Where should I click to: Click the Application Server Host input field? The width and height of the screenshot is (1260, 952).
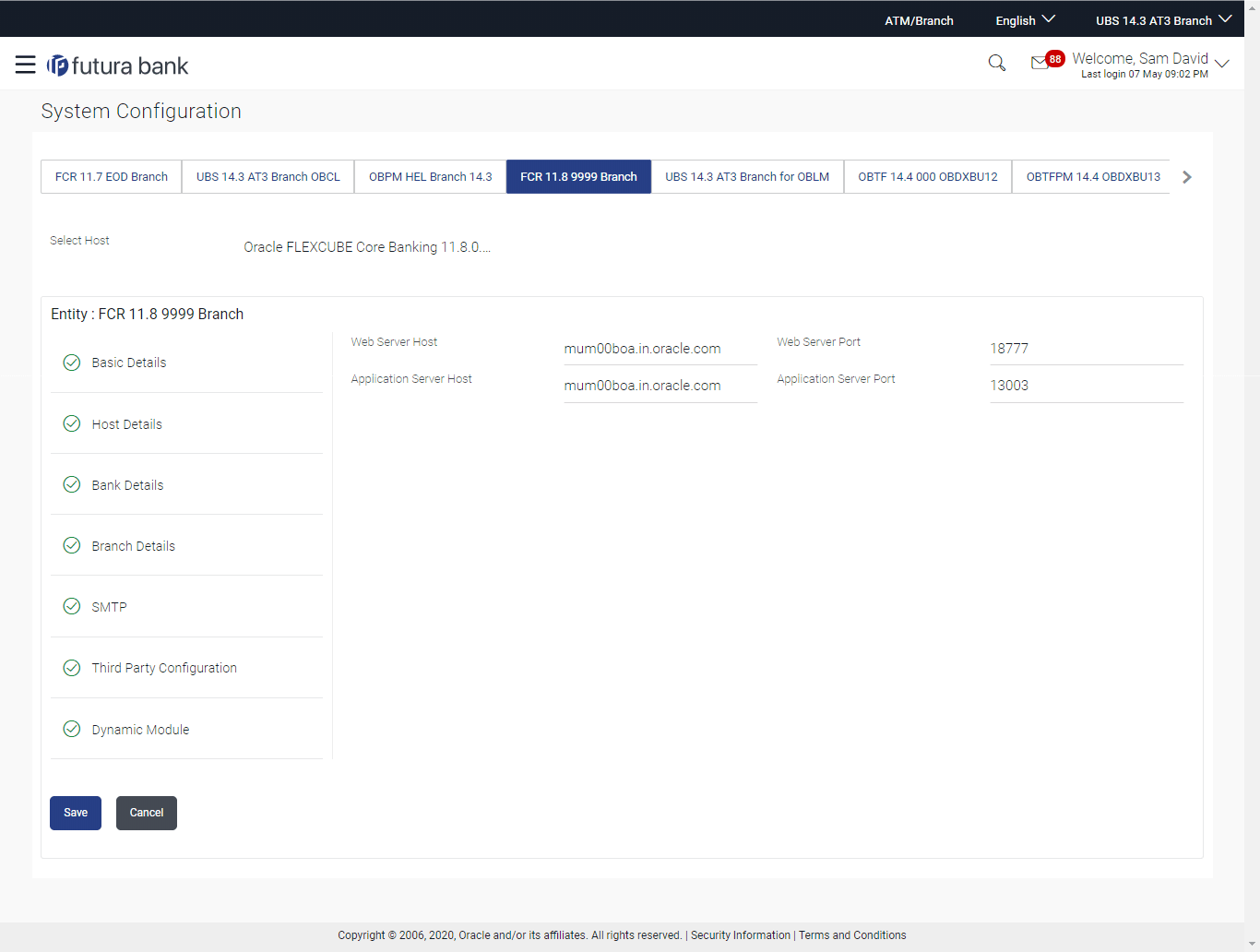[x=660, y=386]
